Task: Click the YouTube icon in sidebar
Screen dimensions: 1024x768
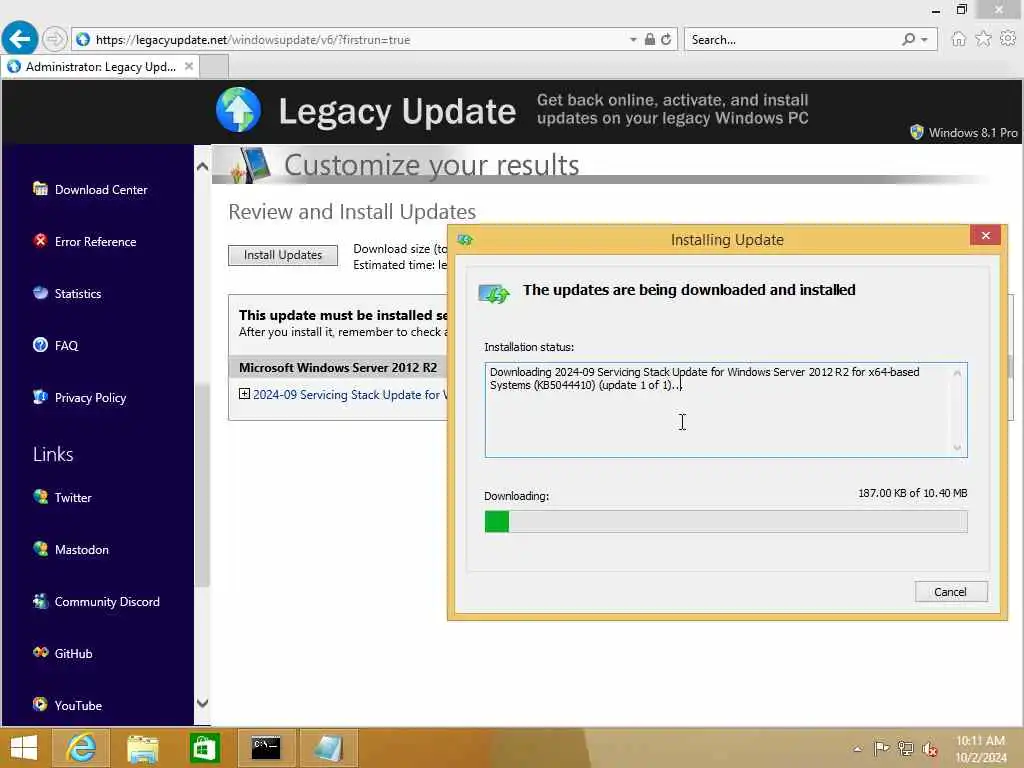Action: pyautogui.click(x=40, y=705)
